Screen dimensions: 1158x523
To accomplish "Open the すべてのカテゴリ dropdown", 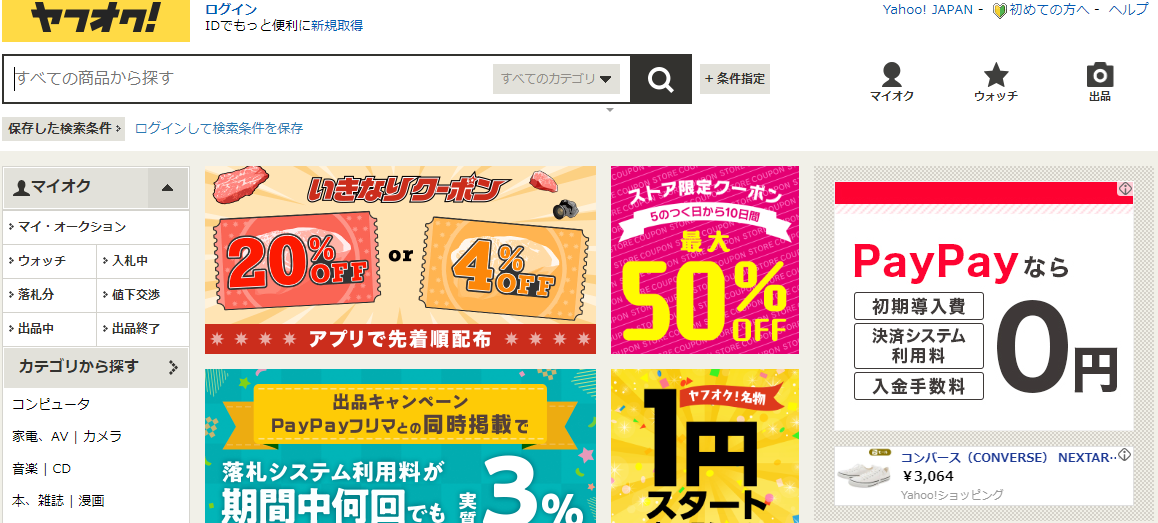I will click(x=556, y=79).
